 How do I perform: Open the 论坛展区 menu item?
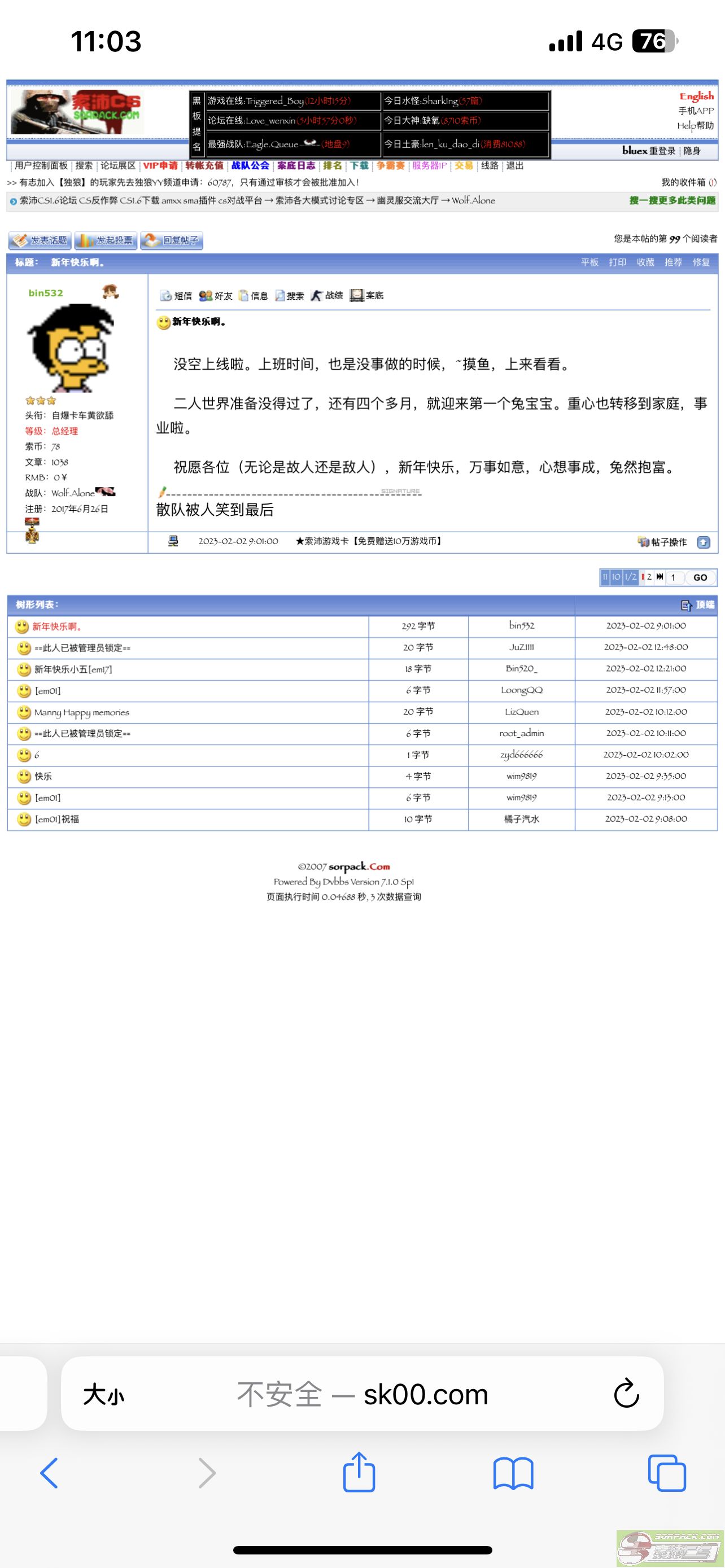[x=117, y=165]
